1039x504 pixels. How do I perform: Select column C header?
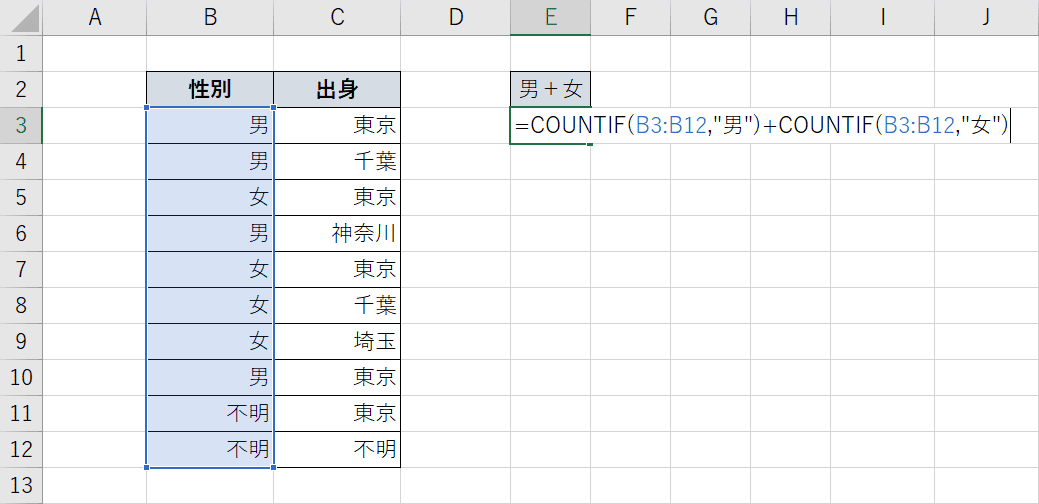[337, 17]
